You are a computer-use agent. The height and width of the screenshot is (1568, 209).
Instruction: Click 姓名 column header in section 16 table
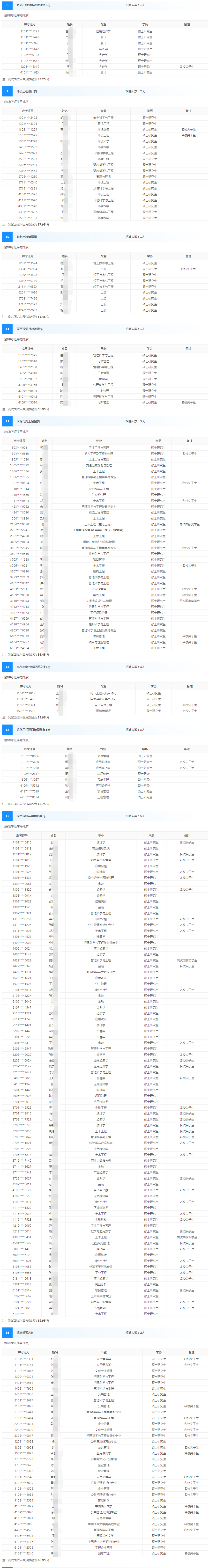[54, 1352]
